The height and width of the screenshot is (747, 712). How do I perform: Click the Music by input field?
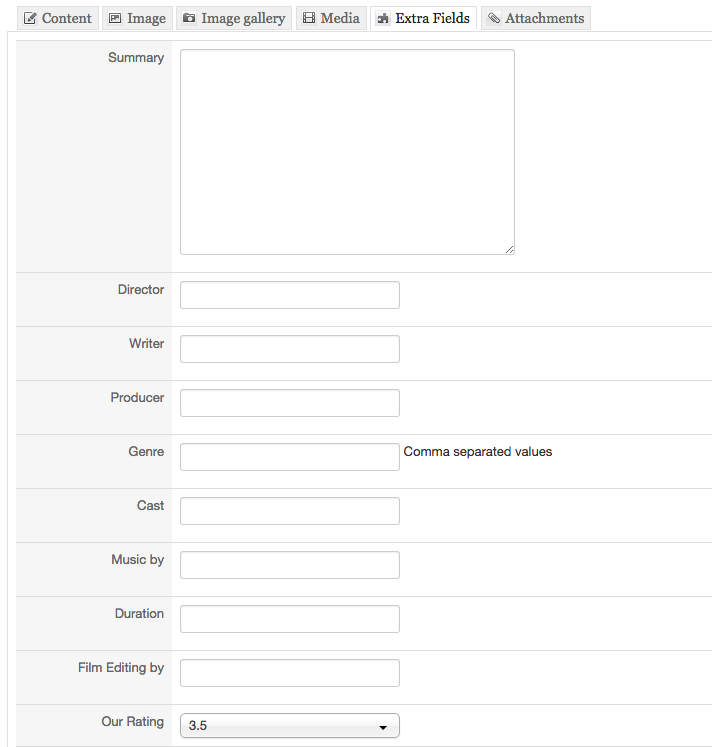290,565
